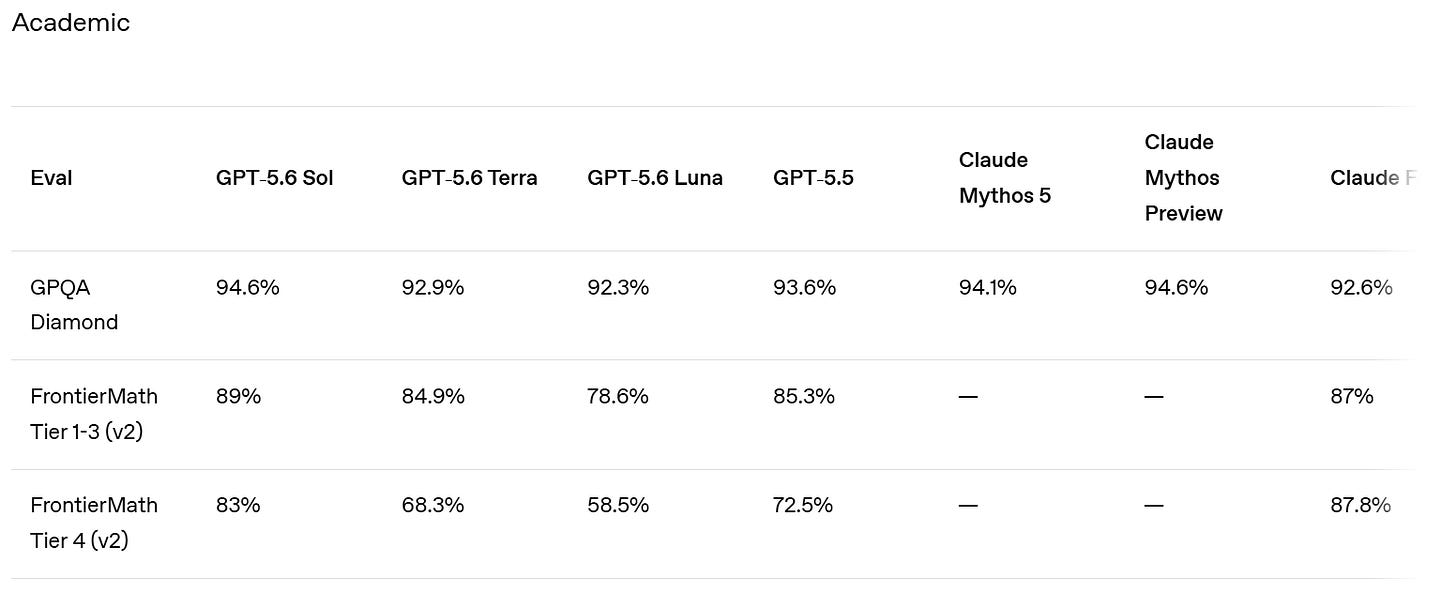Click the 92.9% GPQA Diamond cell
This screenshot has height=593, width=1456.
[433, 288]
